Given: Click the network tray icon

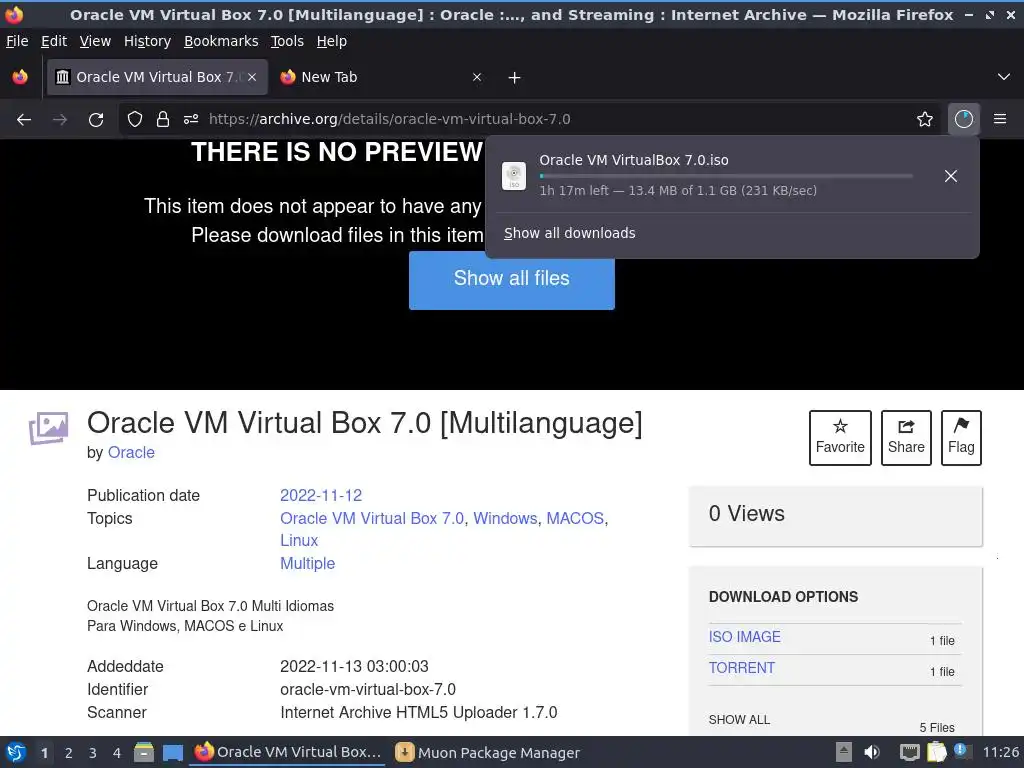Looking at the screenshot, I should (x=909, y=752).
